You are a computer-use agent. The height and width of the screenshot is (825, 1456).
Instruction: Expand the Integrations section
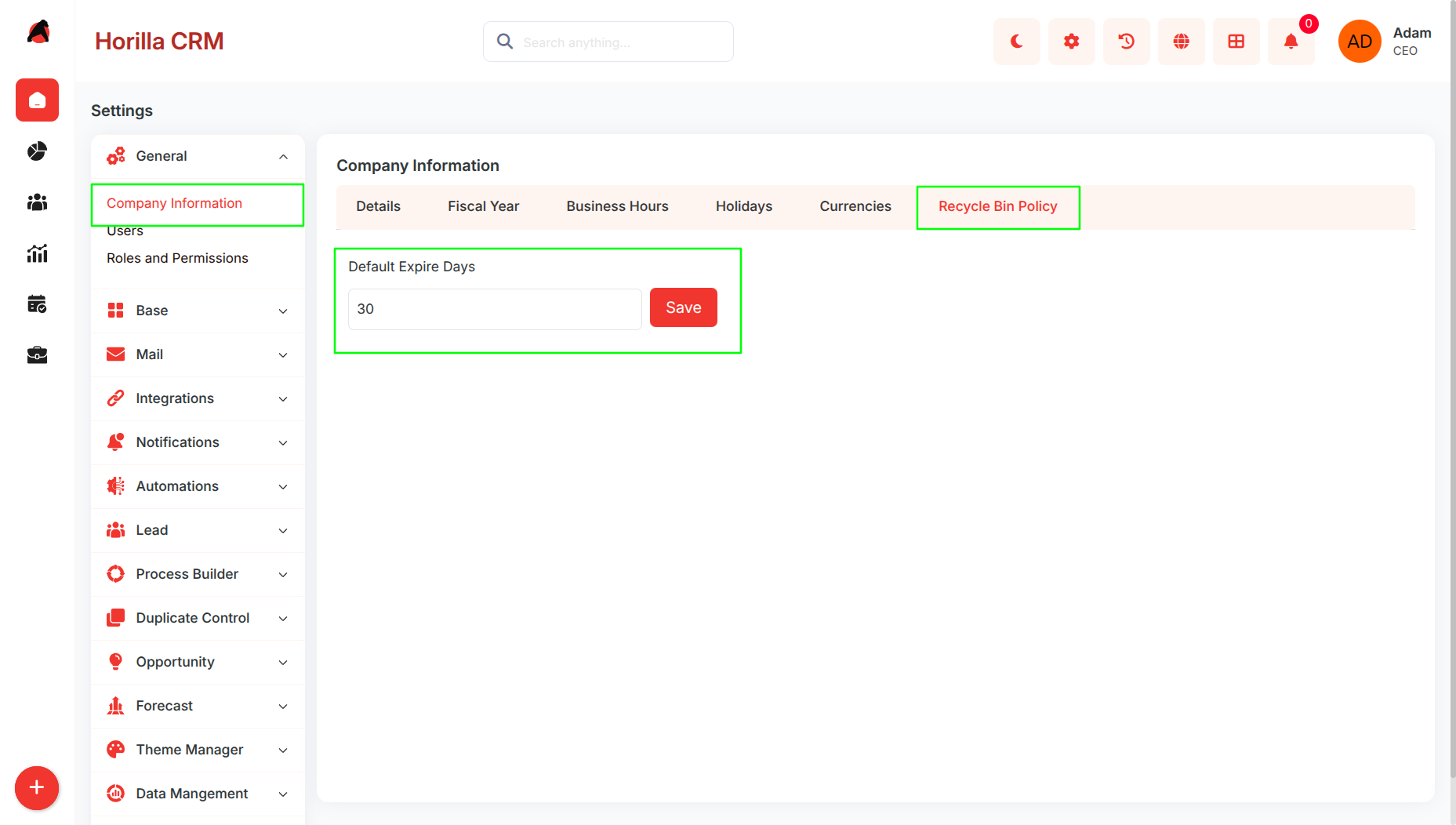pos(198,398)
